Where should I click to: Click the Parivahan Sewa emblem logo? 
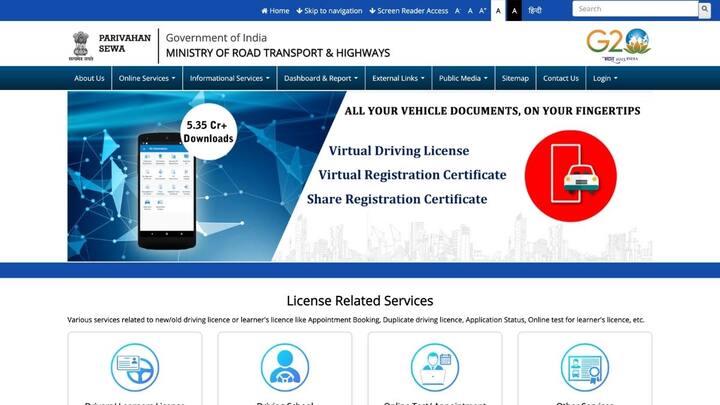(x=80, y=45)
